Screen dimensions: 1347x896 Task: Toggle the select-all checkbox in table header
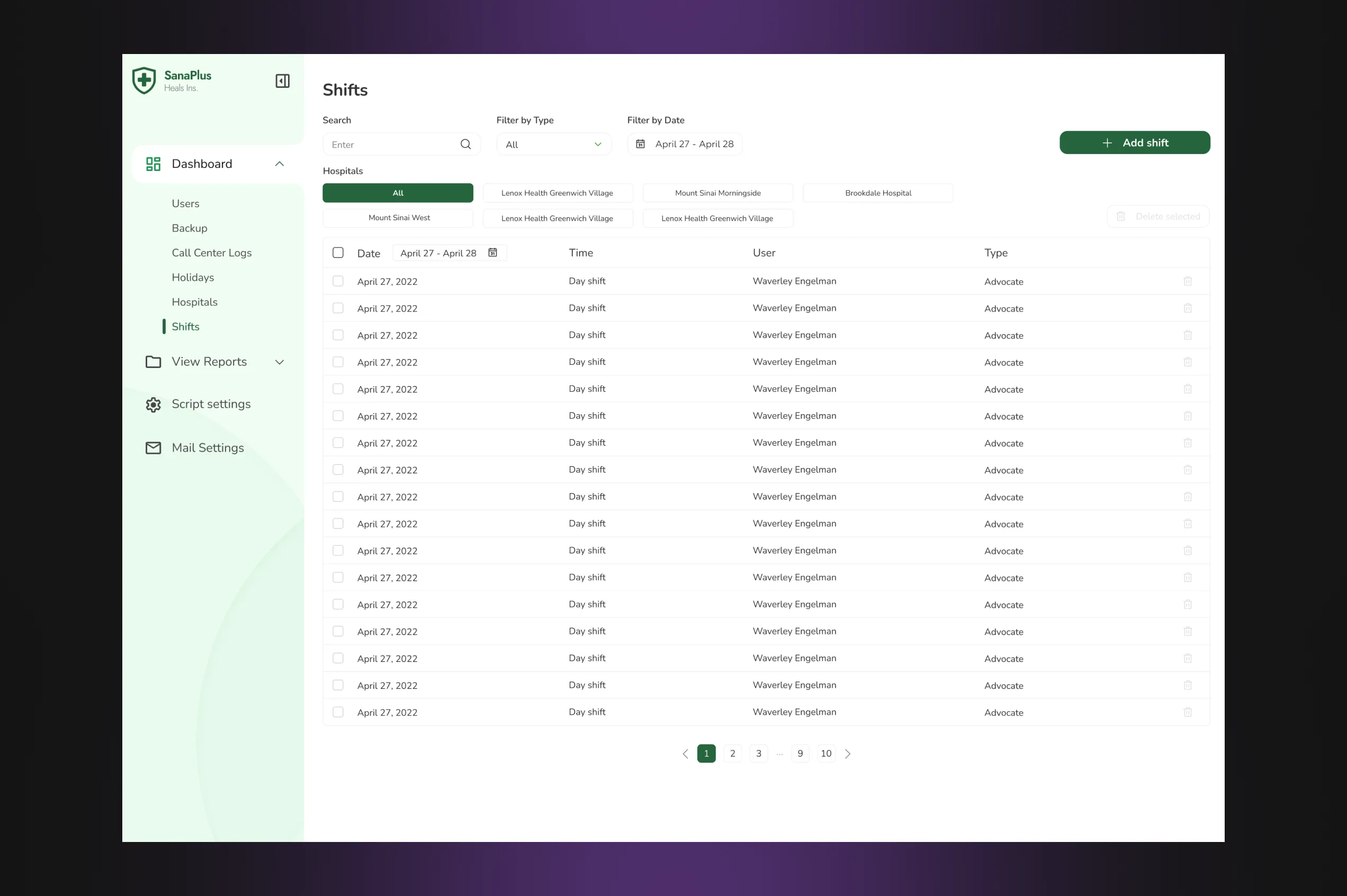coord(338,253)
